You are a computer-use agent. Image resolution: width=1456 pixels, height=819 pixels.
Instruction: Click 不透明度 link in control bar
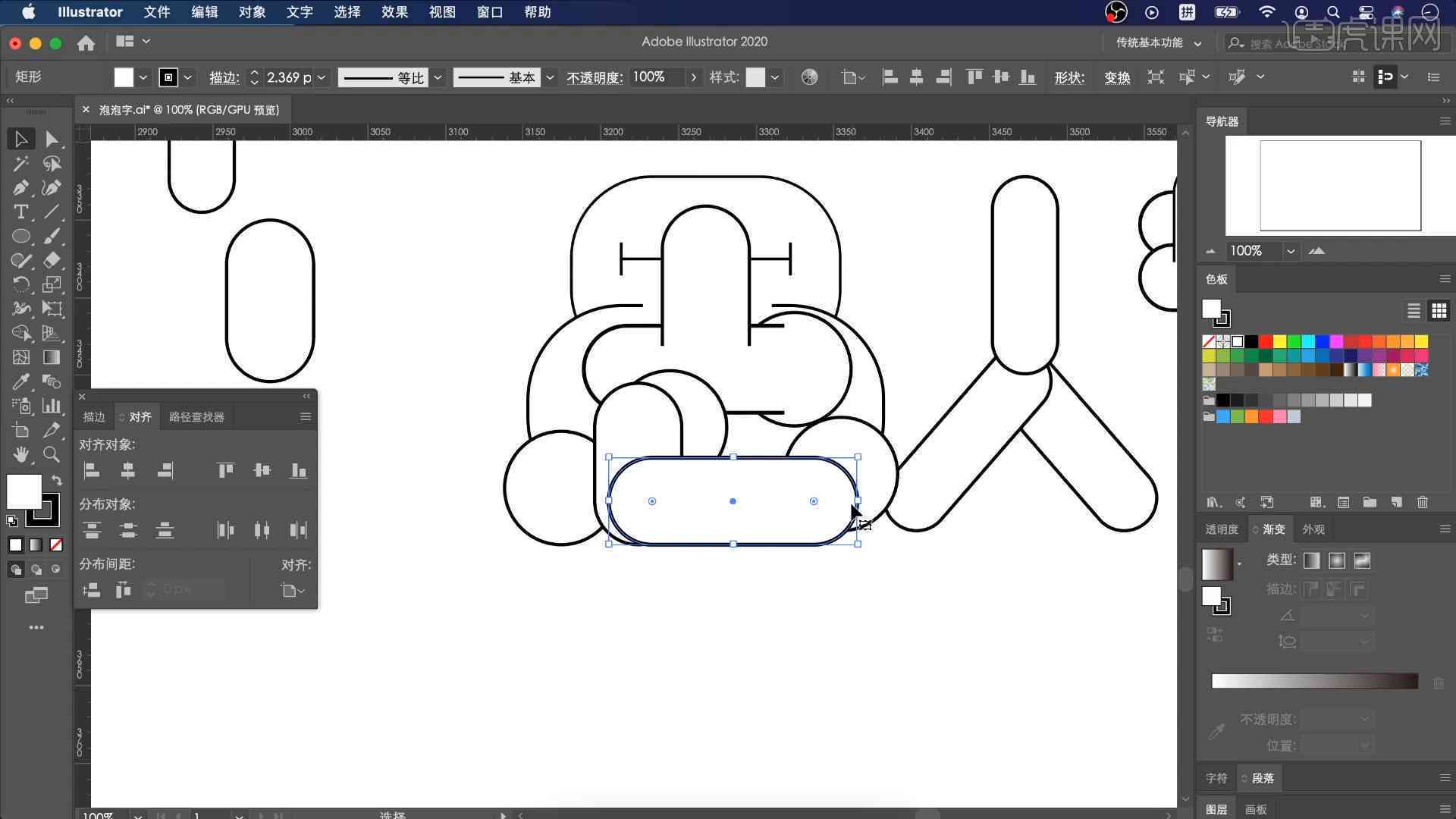tap(595, 77)
